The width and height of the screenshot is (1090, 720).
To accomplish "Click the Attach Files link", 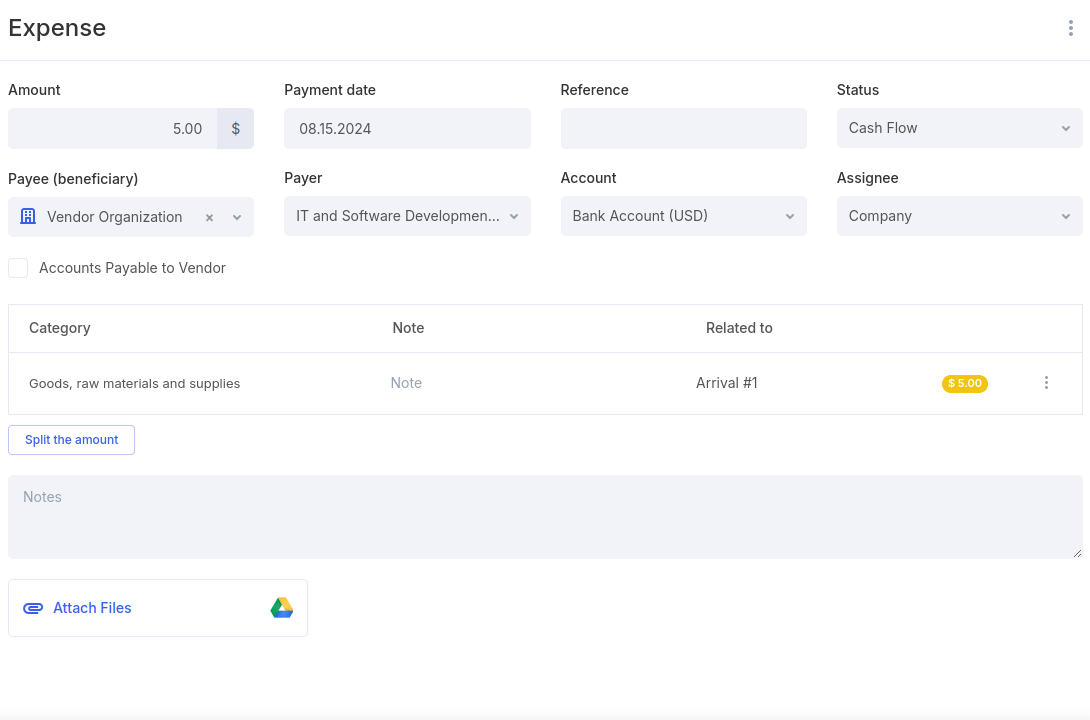I will pyautogui.click(x=92, y=608).
